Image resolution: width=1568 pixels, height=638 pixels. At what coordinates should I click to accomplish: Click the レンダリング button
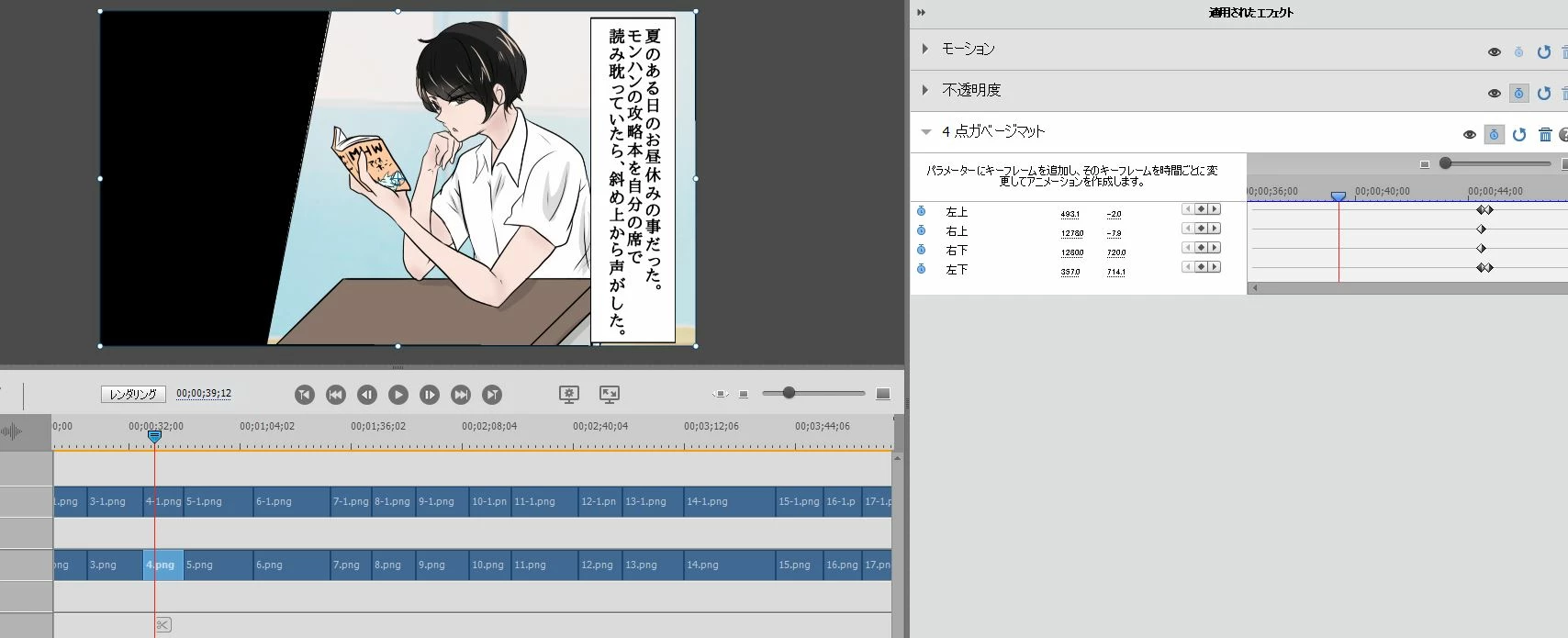point(133,394)
